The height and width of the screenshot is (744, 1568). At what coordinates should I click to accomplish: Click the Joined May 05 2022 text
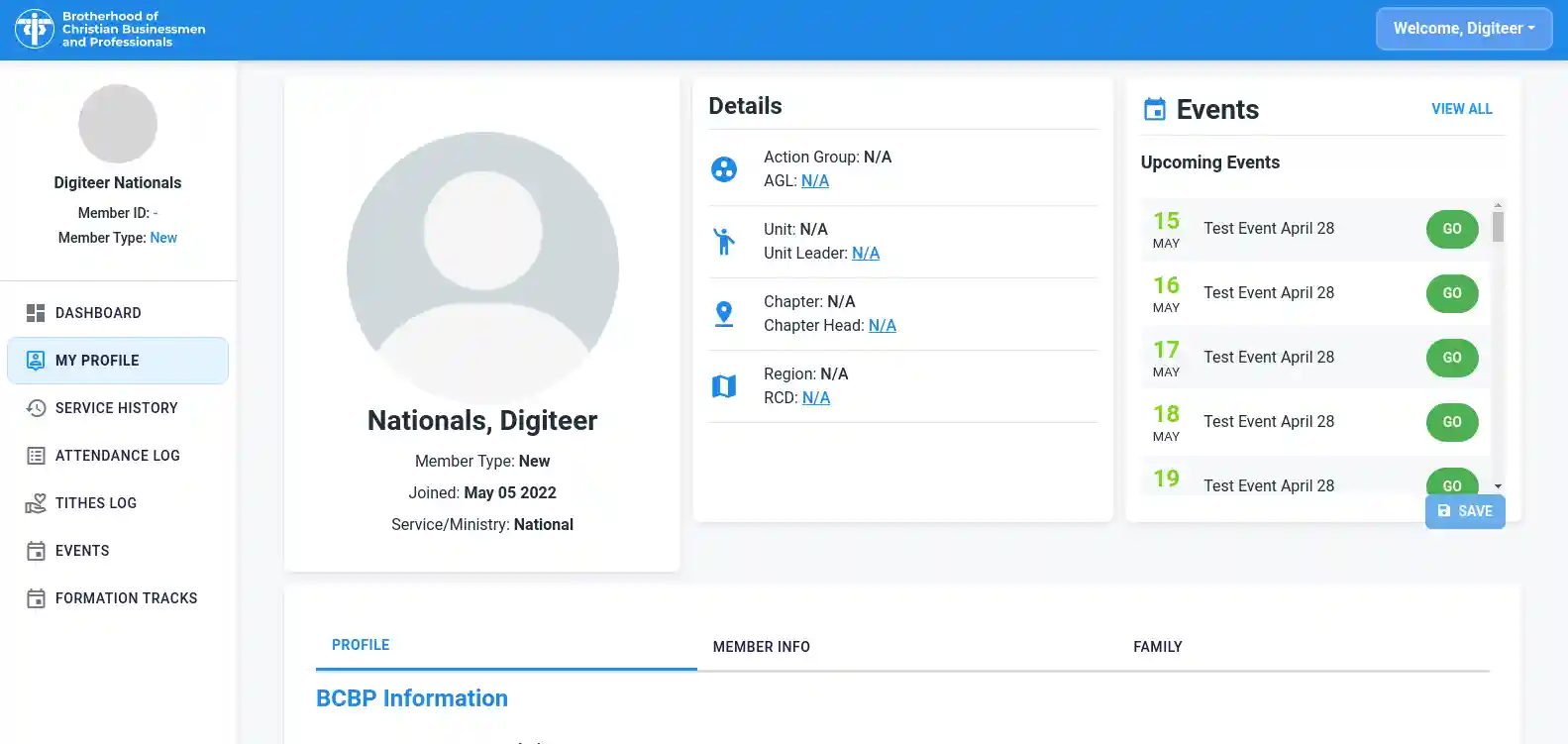point(482,493)
